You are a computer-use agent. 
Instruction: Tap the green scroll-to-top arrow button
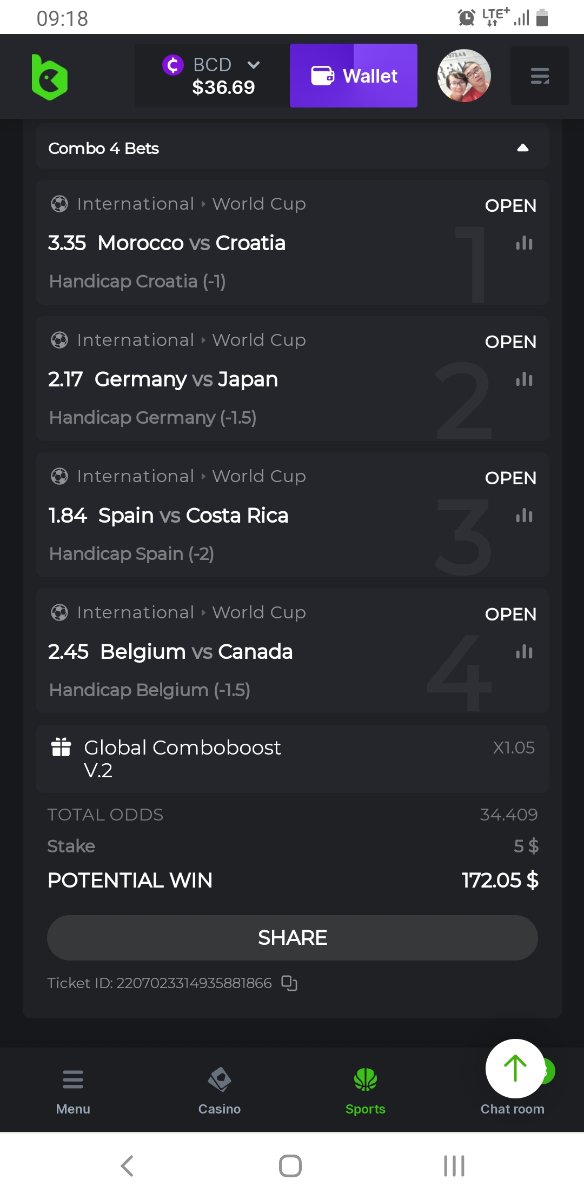[515, 1069]
